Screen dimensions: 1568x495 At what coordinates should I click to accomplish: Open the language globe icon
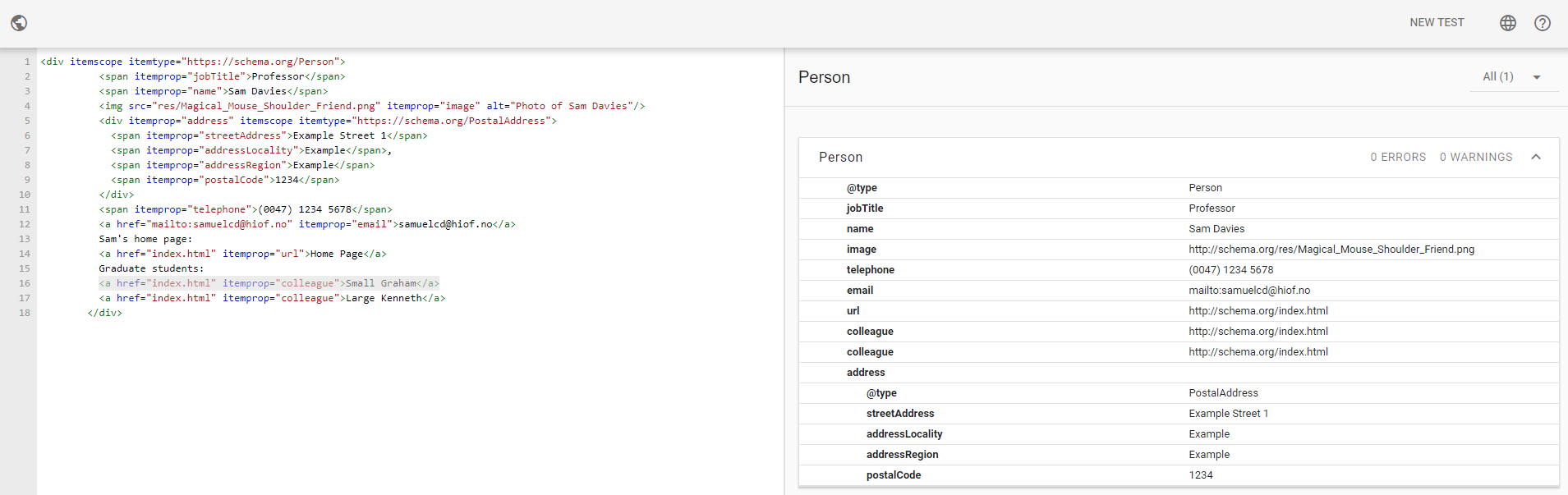[1508, 23]
